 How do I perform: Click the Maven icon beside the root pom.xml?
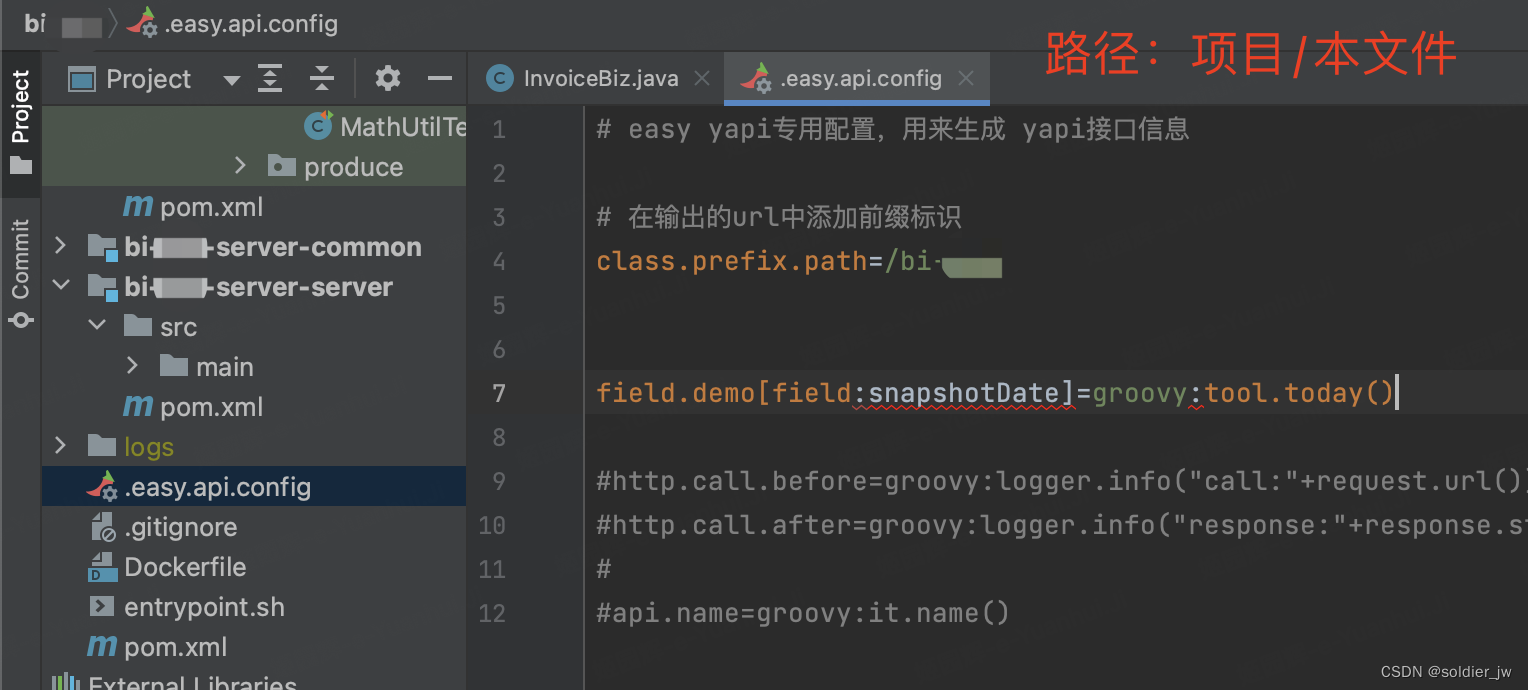point(103,647)
